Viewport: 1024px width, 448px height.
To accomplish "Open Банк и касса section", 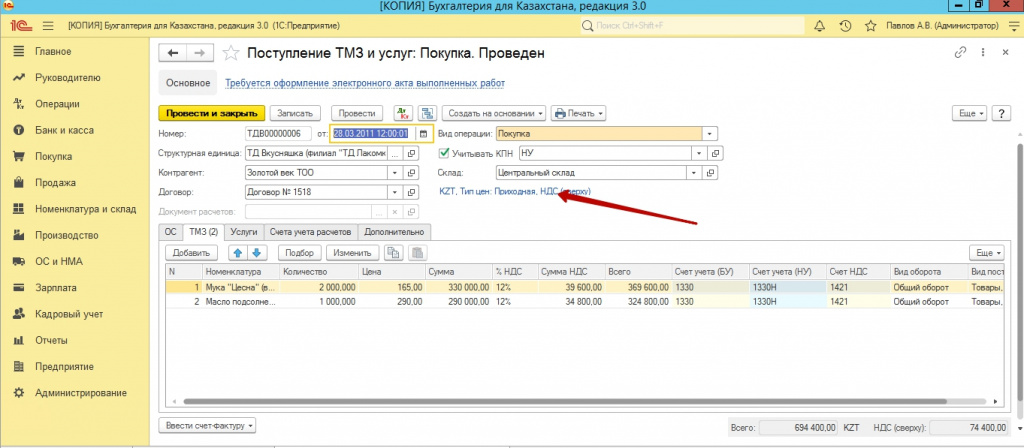I will point(64,130).
